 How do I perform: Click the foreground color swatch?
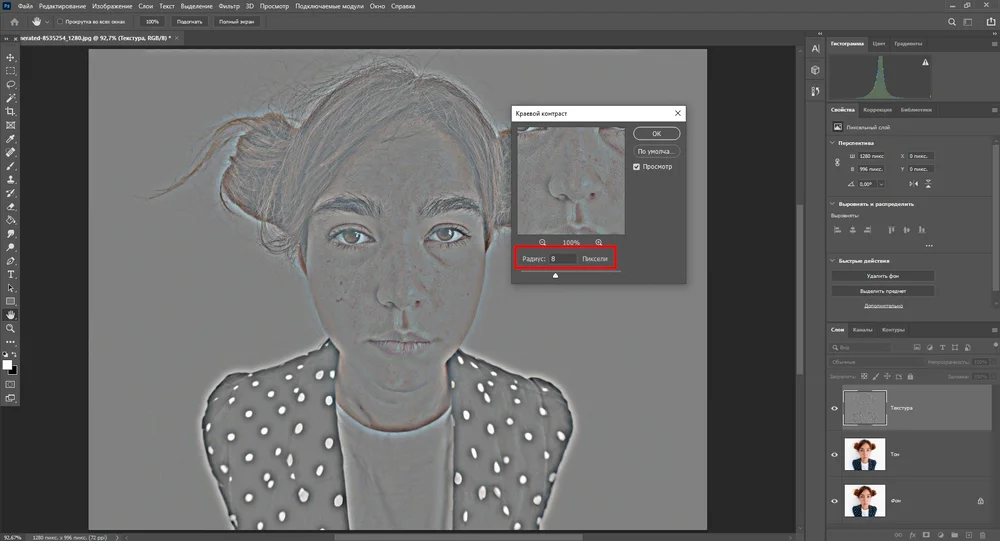click(x=7, y=365)
